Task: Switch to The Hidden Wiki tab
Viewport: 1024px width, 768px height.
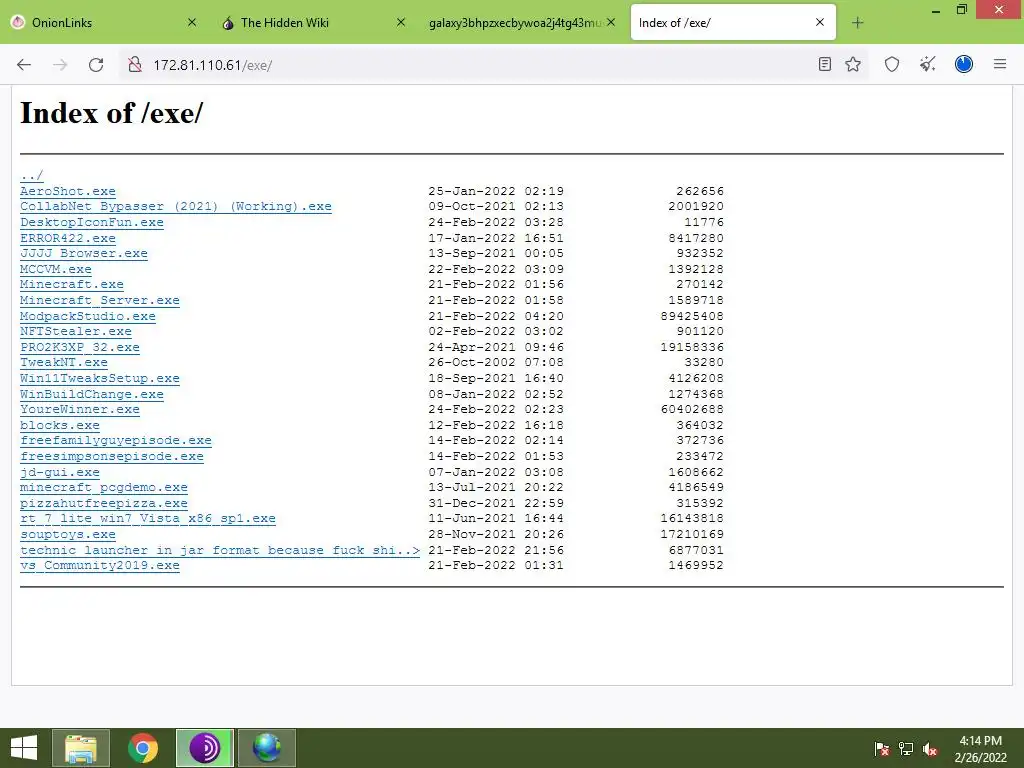Action: [313, 22]
